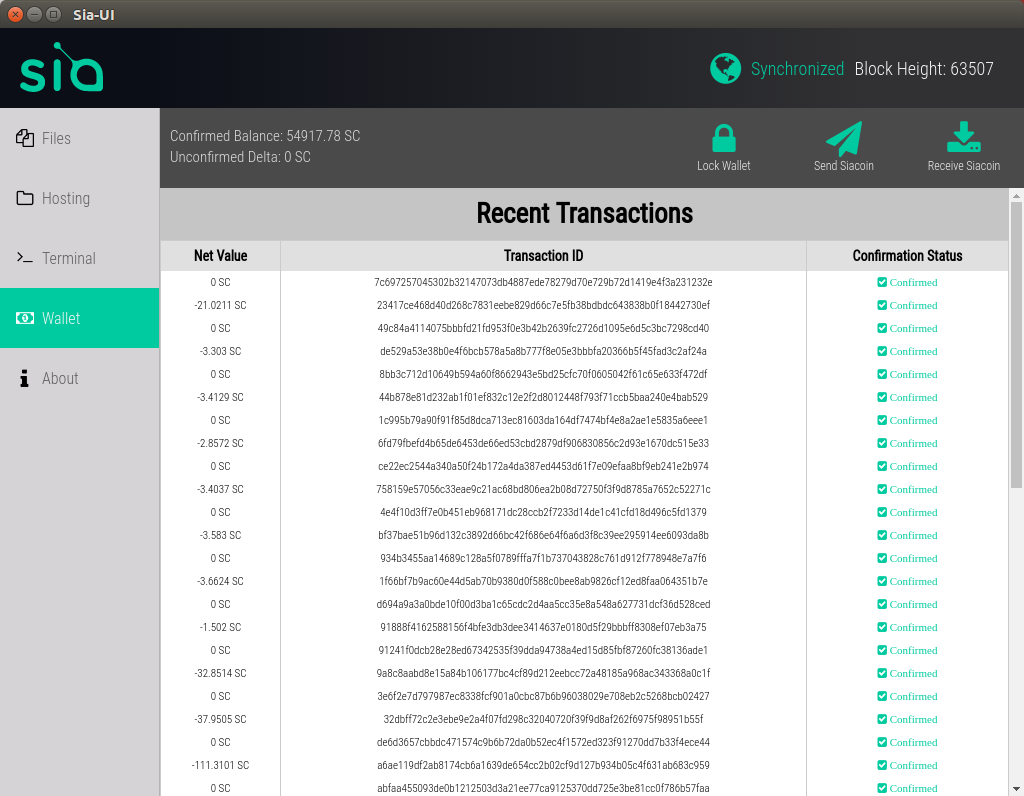Select transaction ID starting with 32dbff72
The image size is (1024, 796).
pyautogui.click(x=543, y=719)
